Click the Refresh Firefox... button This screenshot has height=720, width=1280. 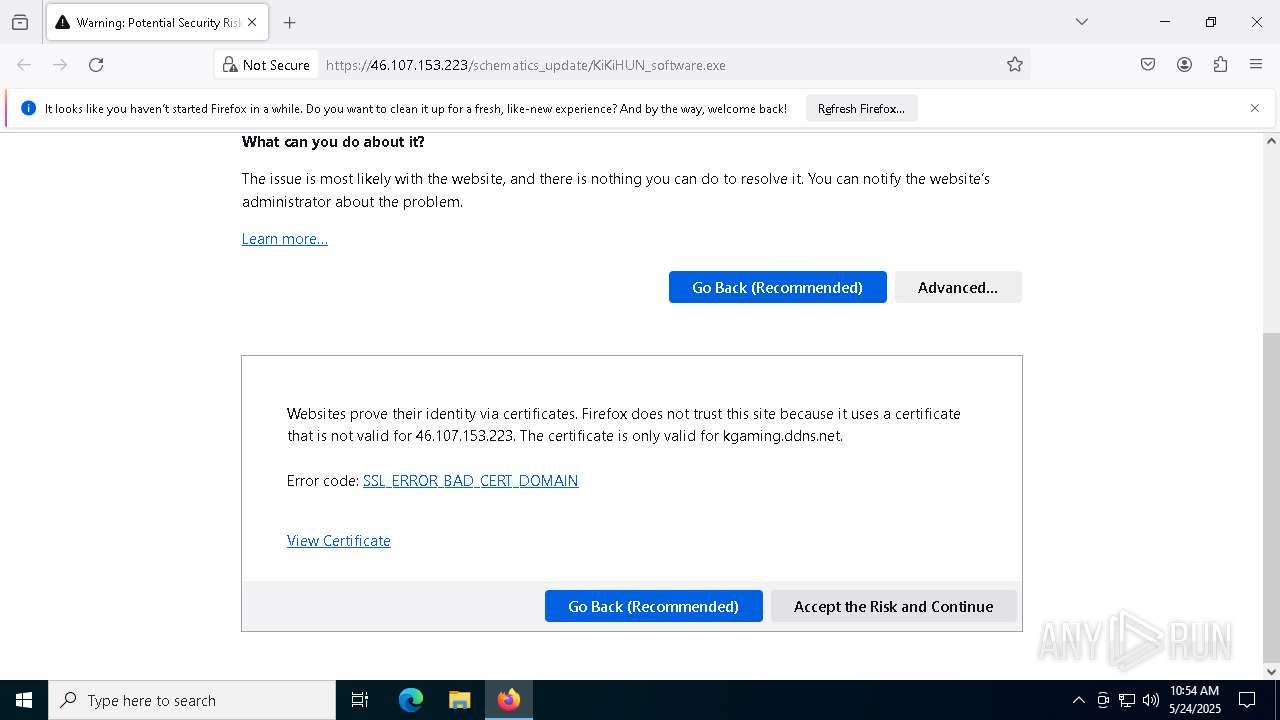coord(861,109)
